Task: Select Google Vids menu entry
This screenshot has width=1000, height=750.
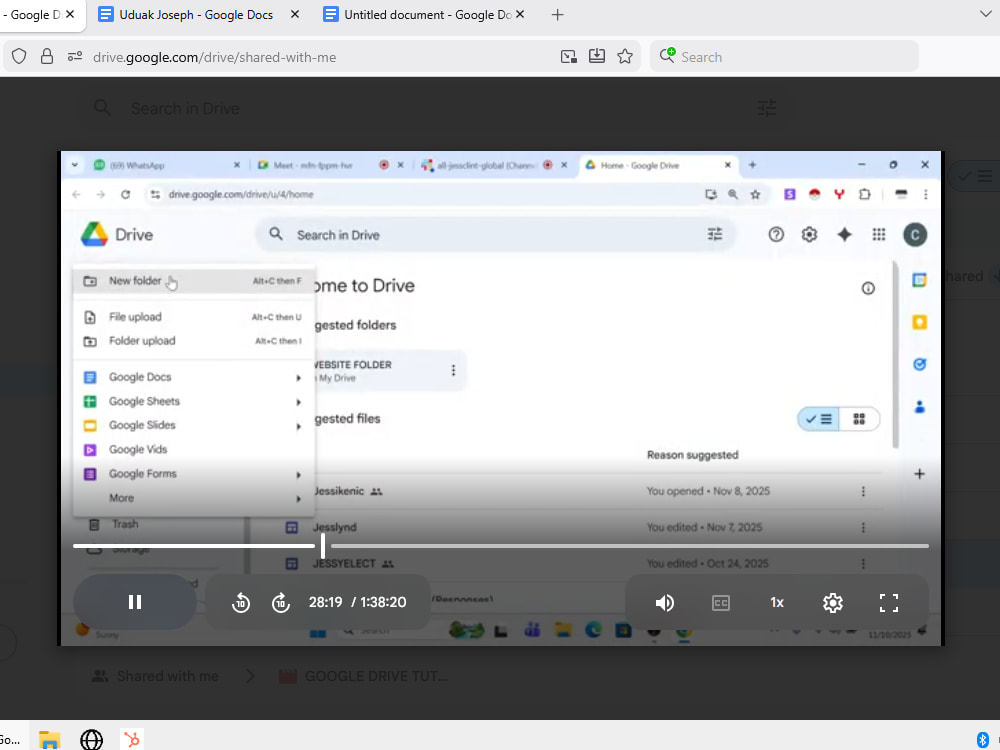Action: 194,450
